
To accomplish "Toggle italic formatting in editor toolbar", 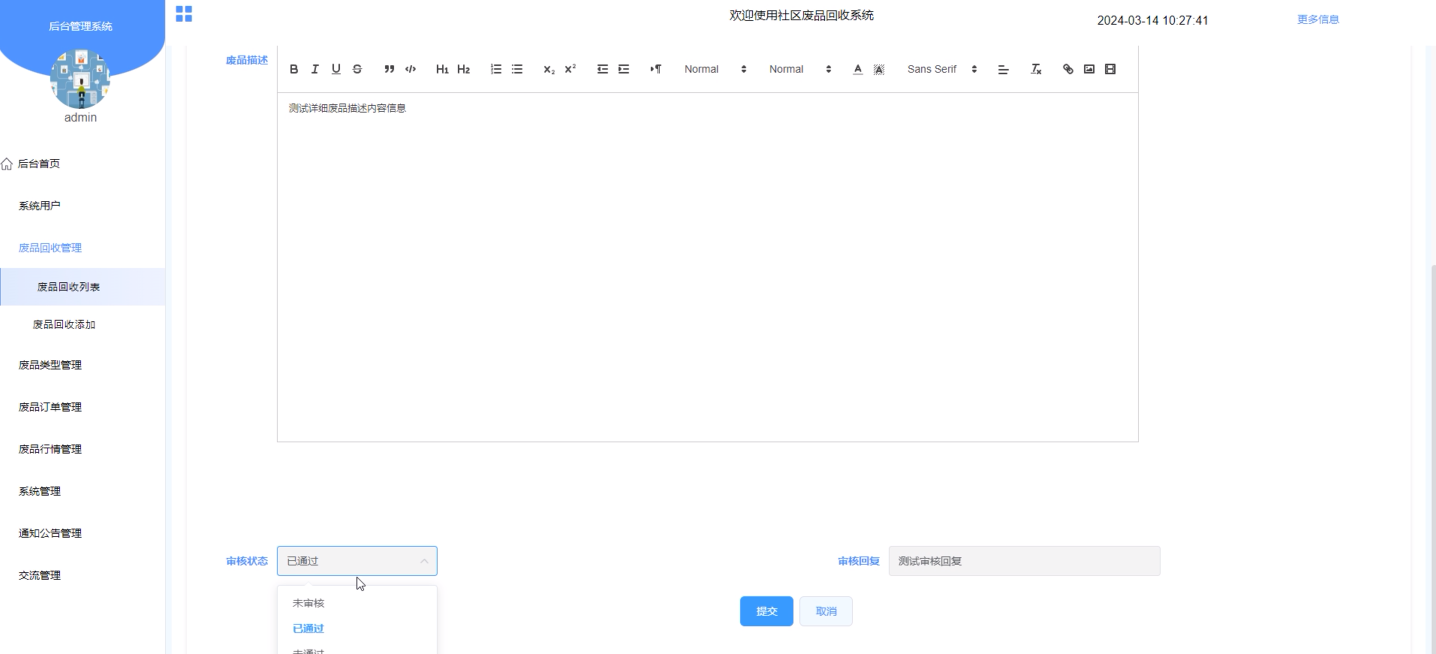I will point(315,69).
